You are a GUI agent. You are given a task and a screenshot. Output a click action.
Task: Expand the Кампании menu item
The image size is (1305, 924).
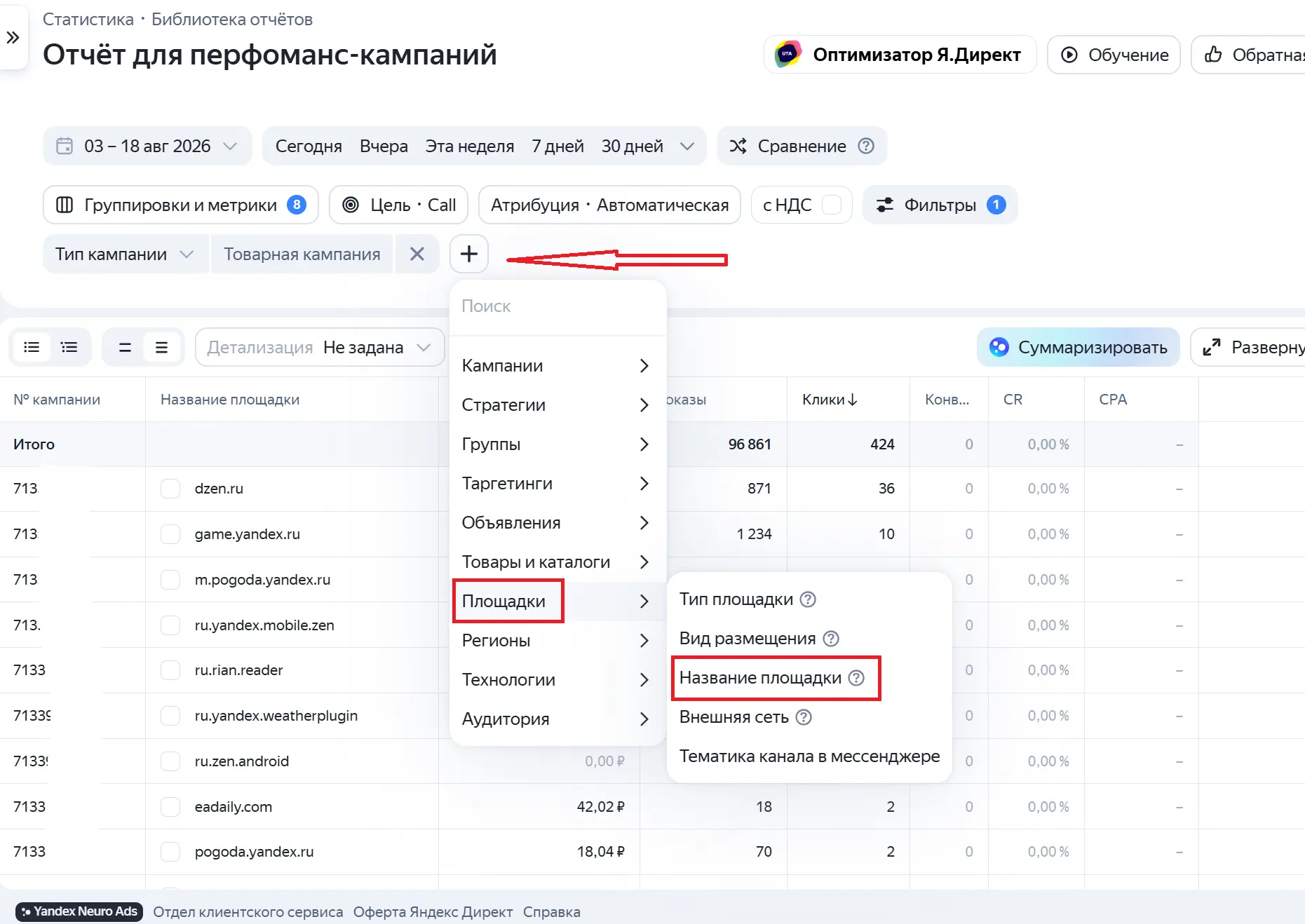pyautogui.click(x=557, y=365)
